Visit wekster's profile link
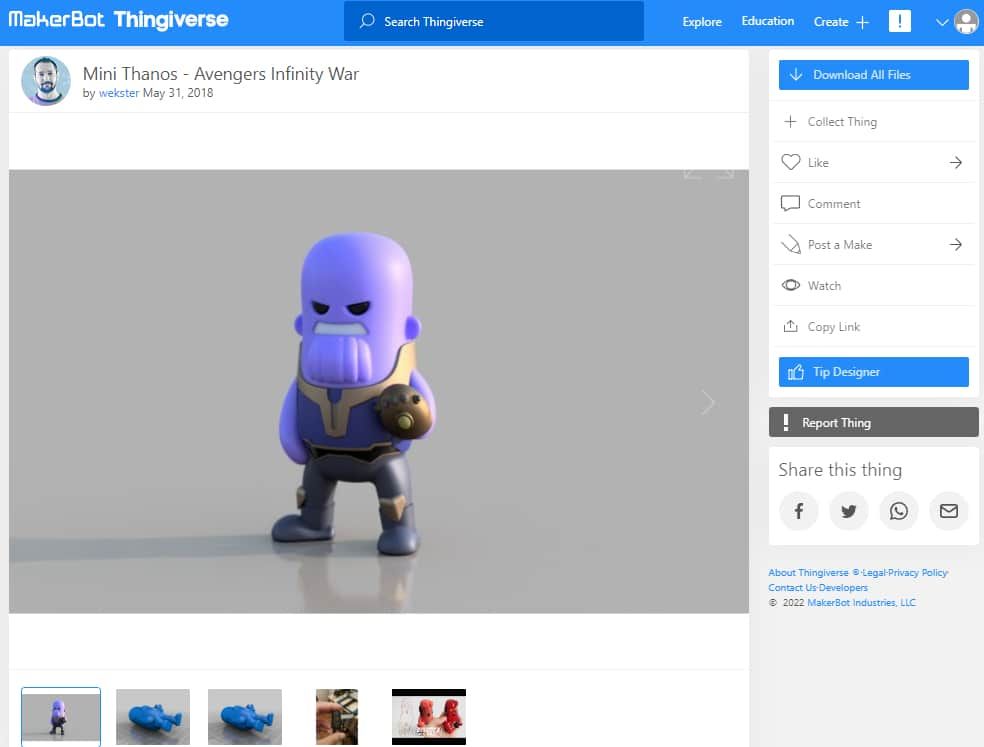The height and width of the screenshot is (747, 984). 119,93
